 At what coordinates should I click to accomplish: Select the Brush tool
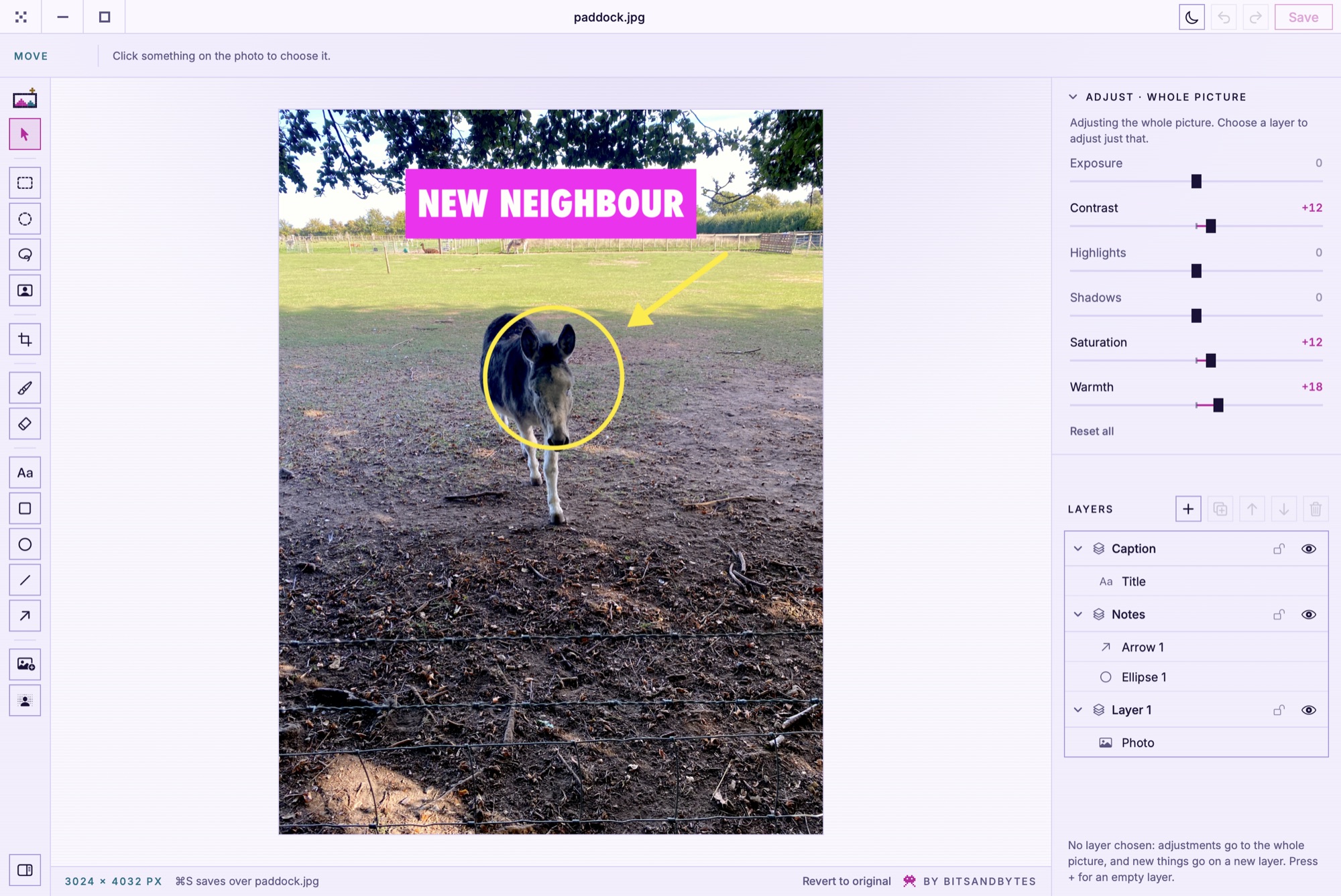[x=25, y=388]
